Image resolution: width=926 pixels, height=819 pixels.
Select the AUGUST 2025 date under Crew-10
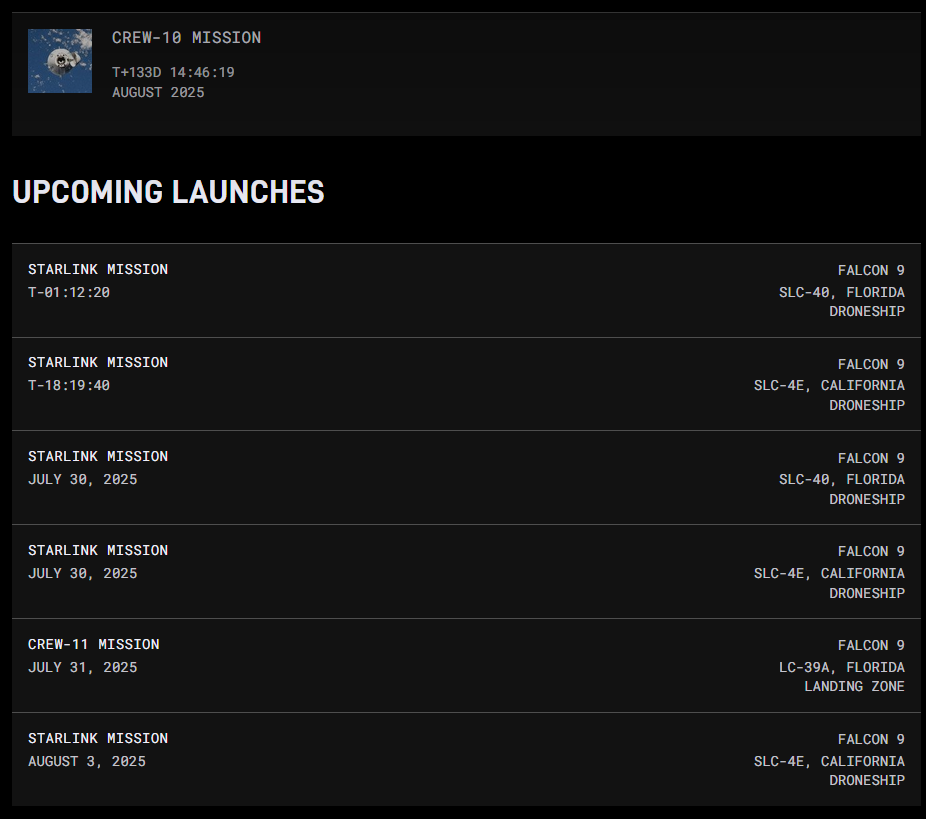(x=158, y=92)
